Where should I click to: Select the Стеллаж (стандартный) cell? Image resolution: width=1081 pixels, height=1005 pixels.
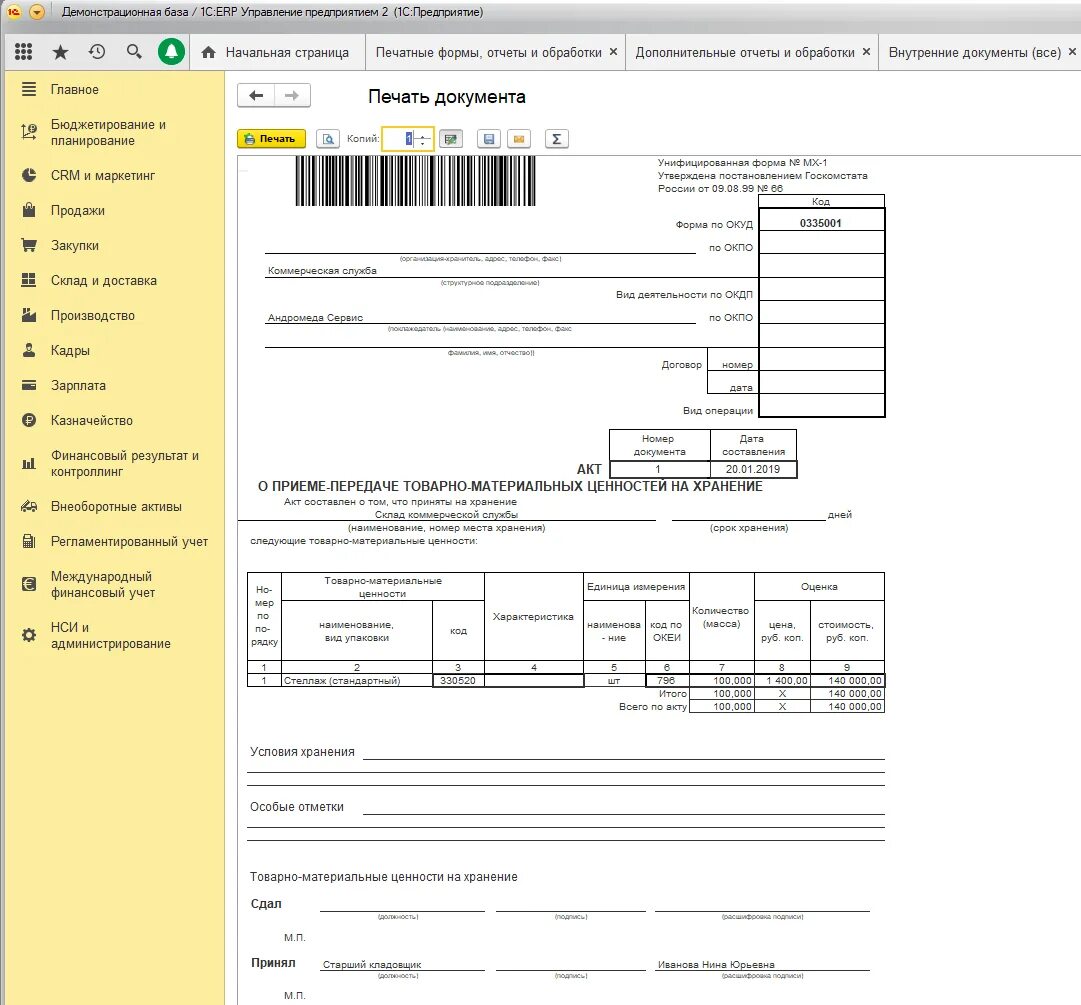point(357,680)
